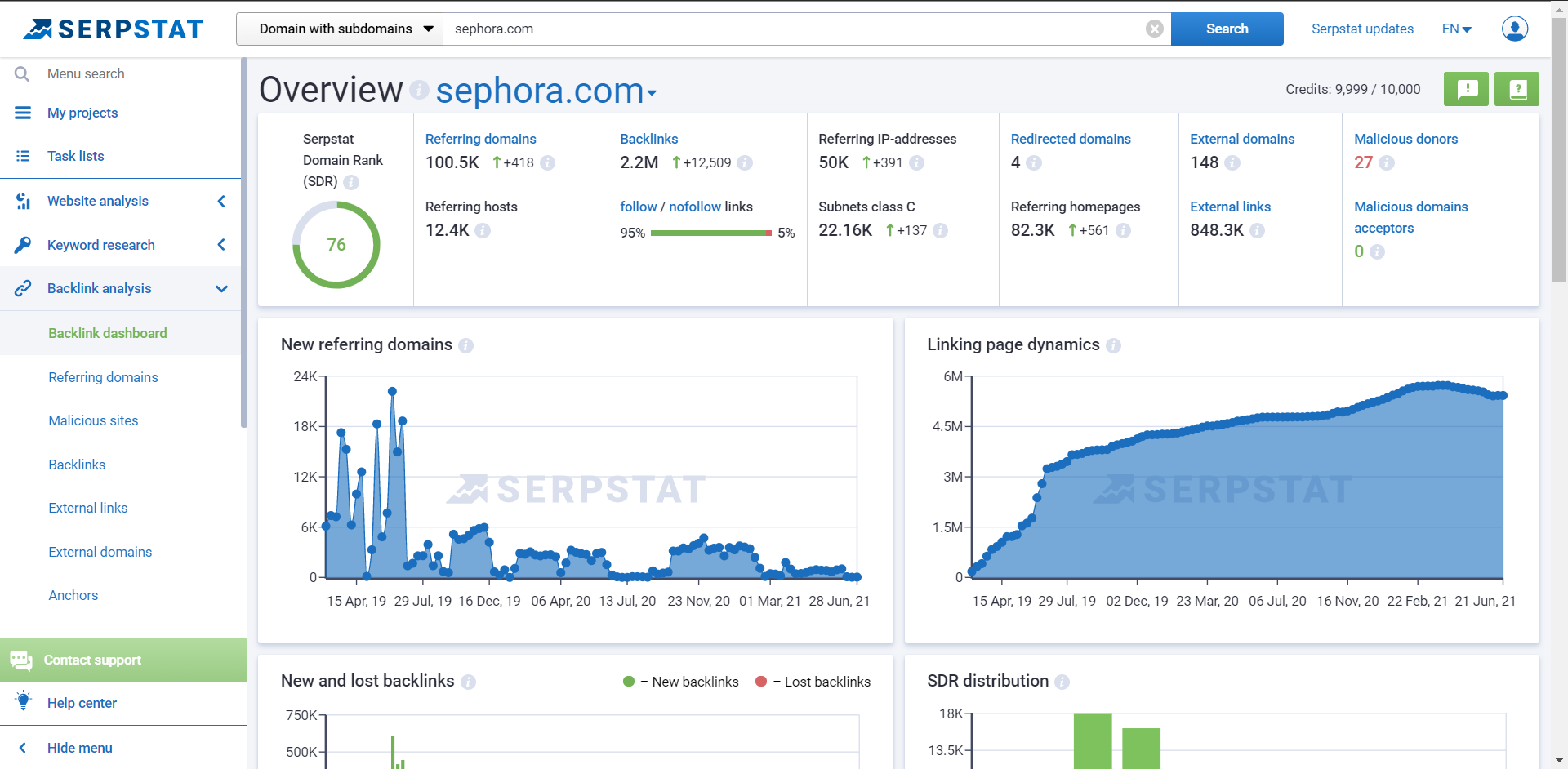1568x769 pixels.
Task: Open Malicious sites in sidebar
Action: click(93, 420)
